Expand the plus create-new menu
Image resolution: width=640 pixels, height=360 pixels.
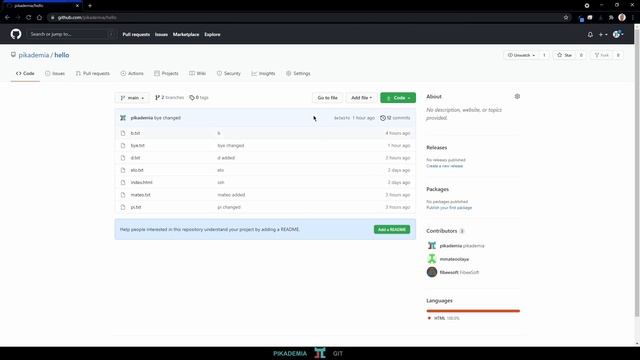click(x=603, y=35)
